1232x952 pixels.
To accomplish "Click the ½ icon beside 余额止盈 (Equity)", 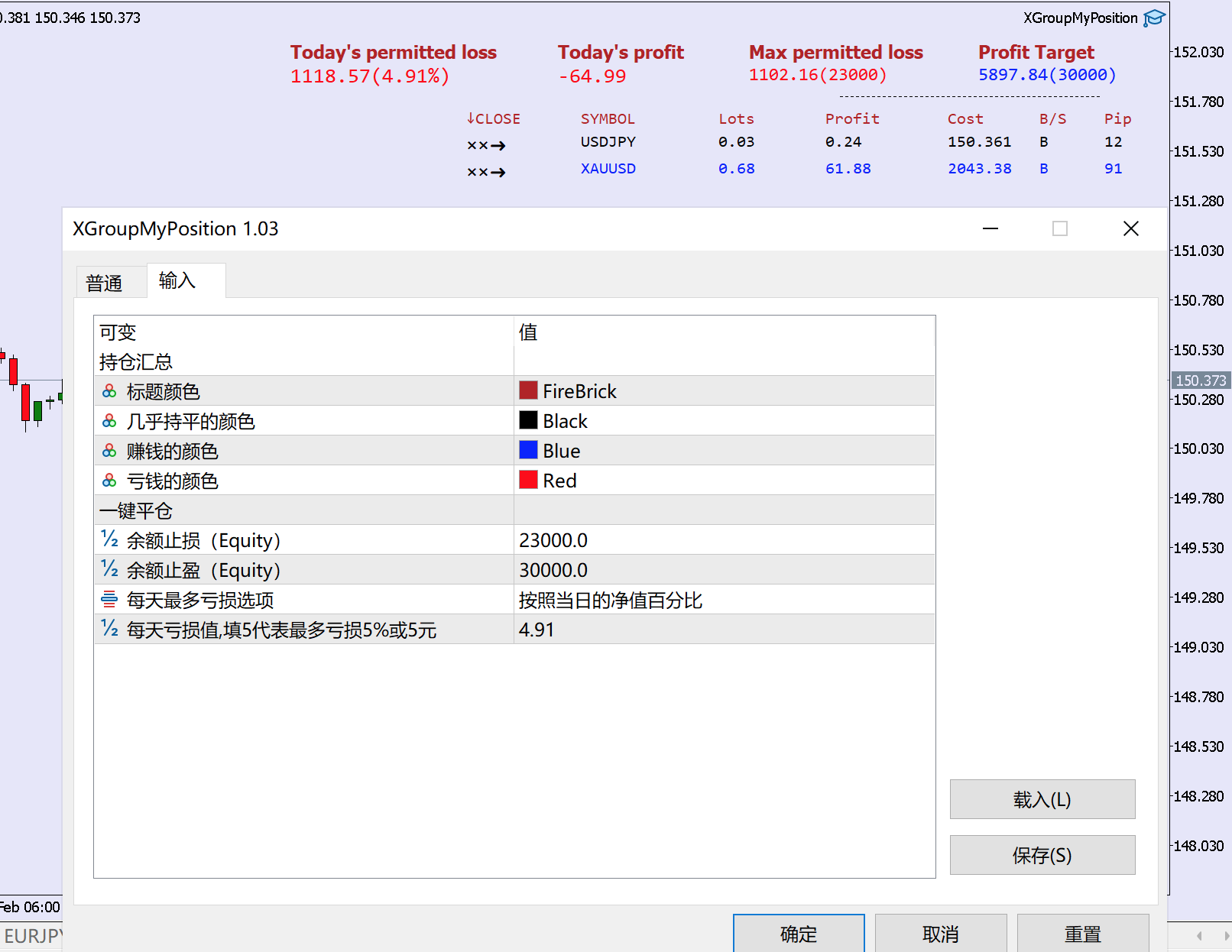I will (x=109, y=570).
